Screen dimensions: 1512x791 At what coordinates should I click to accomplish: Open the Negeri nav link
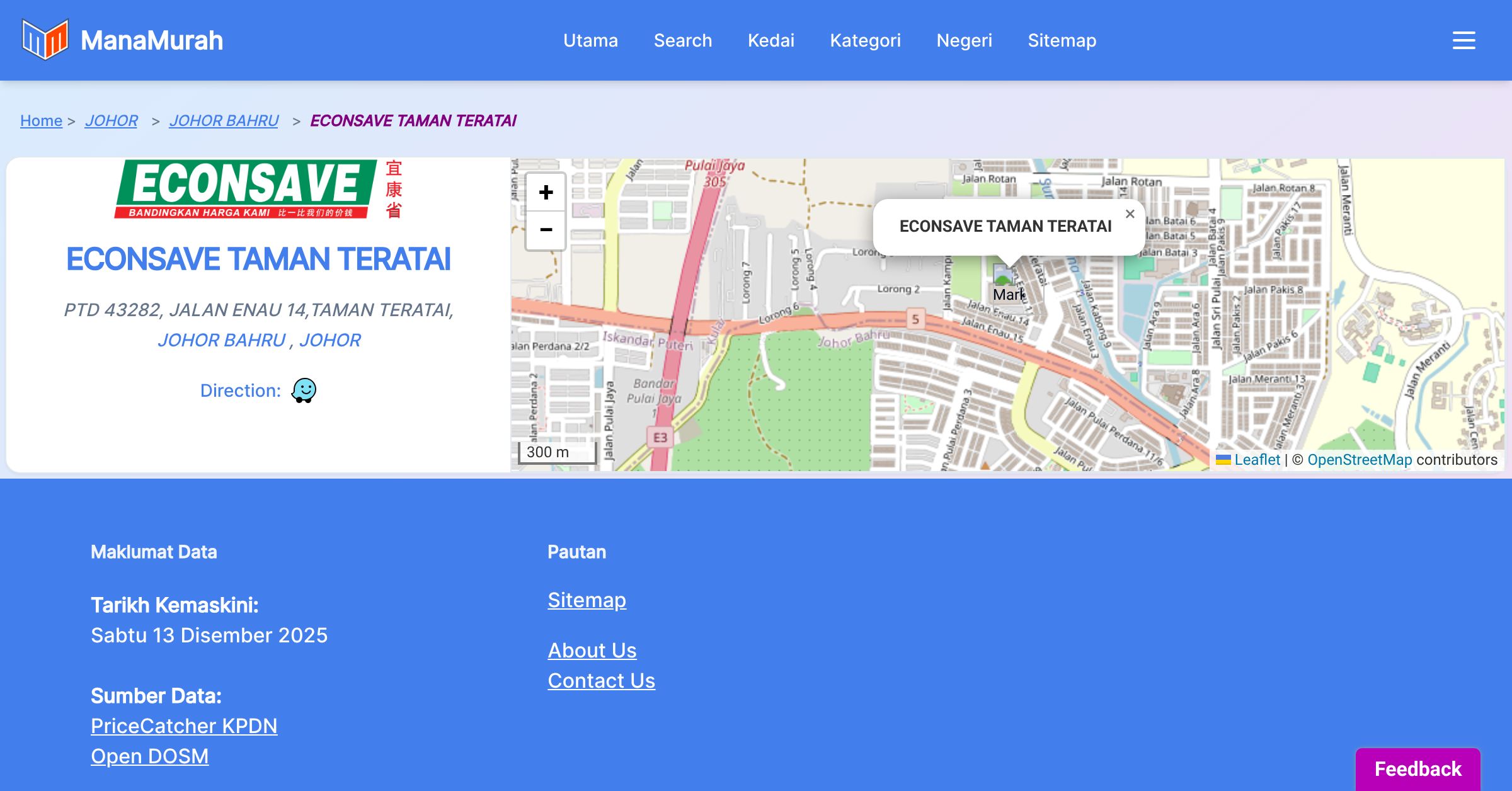(964, 40)
